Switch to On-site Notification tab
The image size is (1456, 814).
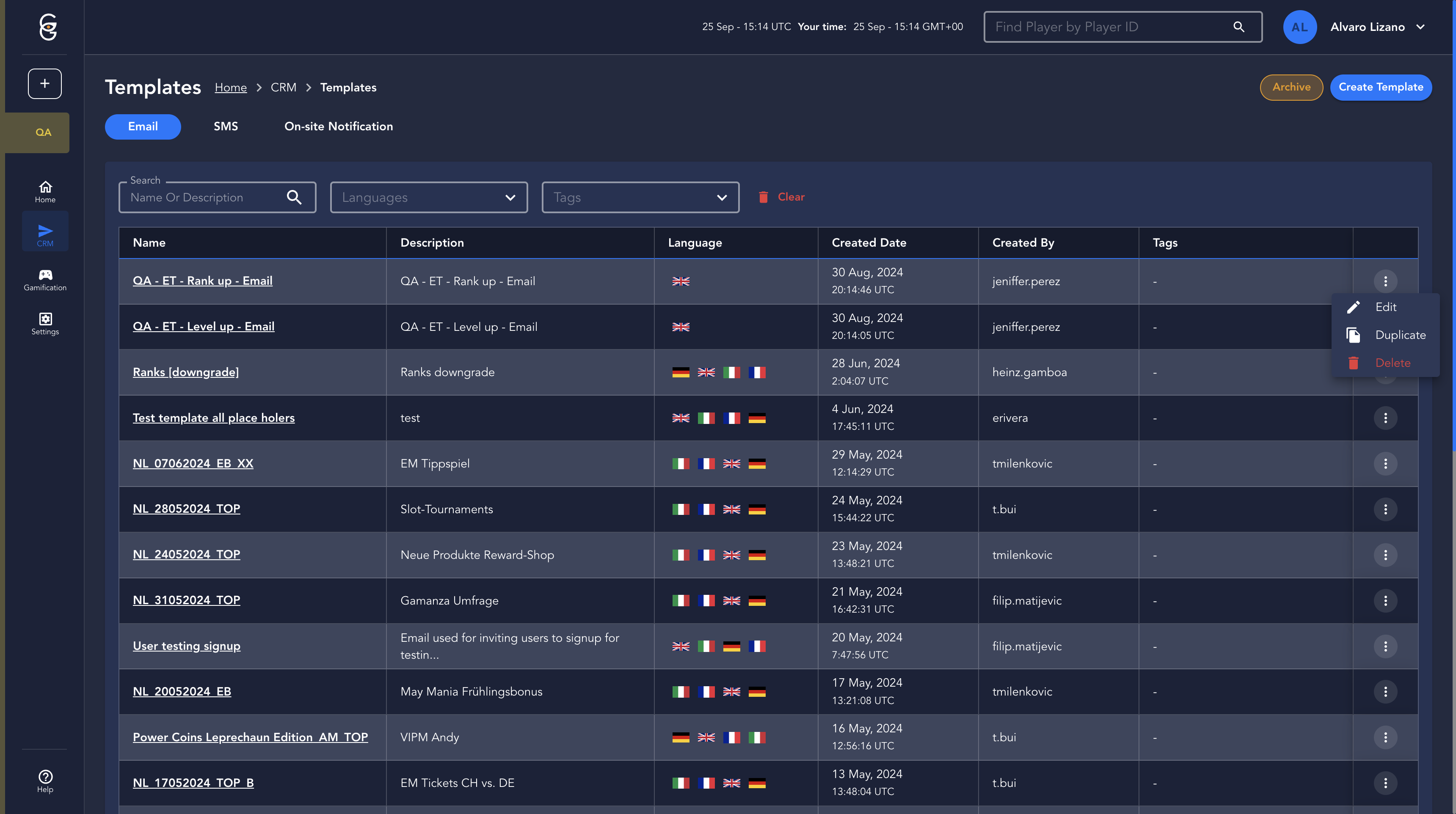tap(338, 126)
